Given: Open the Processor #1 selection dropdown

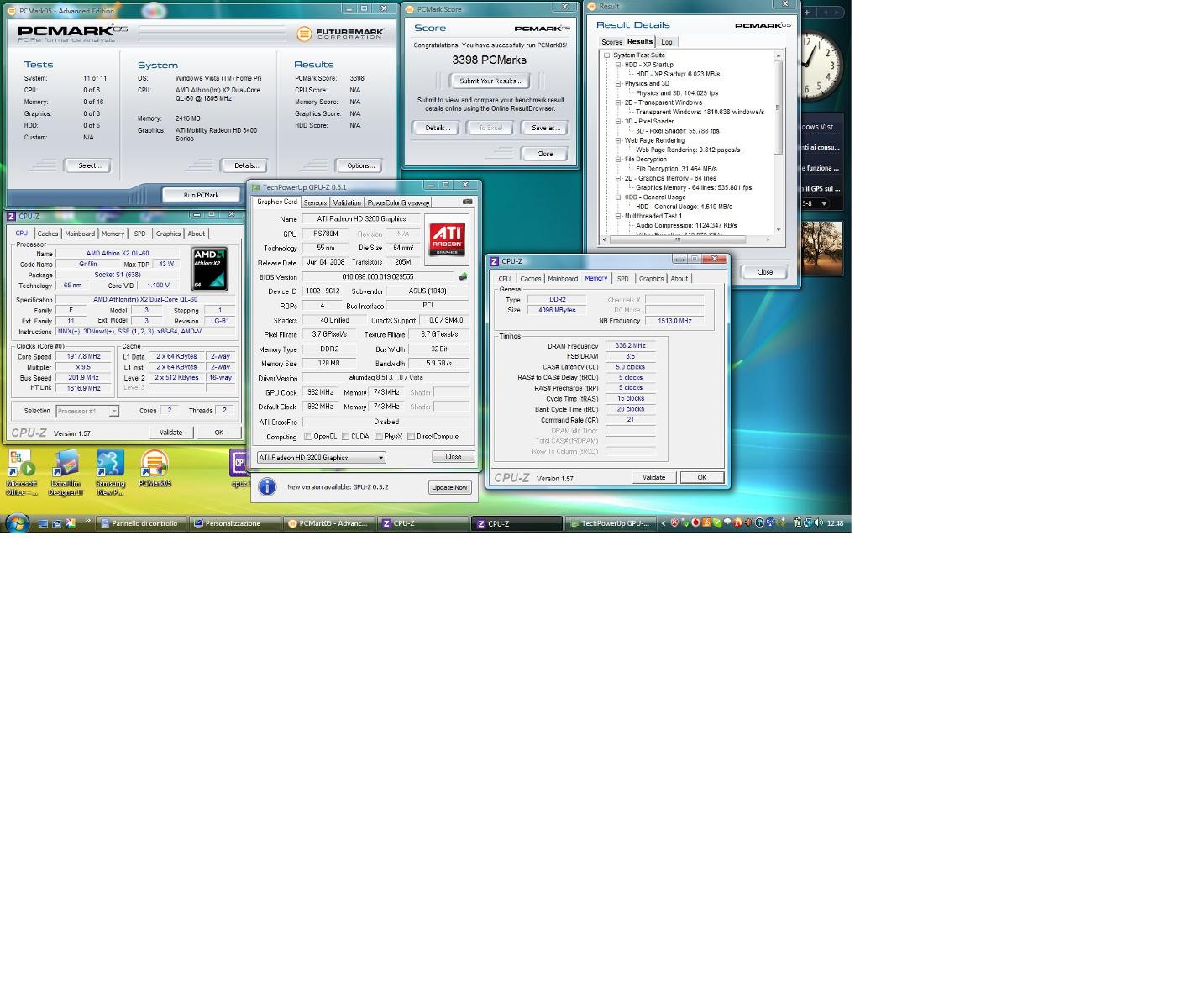Looking at the screenshot, I should click(87, 411).
